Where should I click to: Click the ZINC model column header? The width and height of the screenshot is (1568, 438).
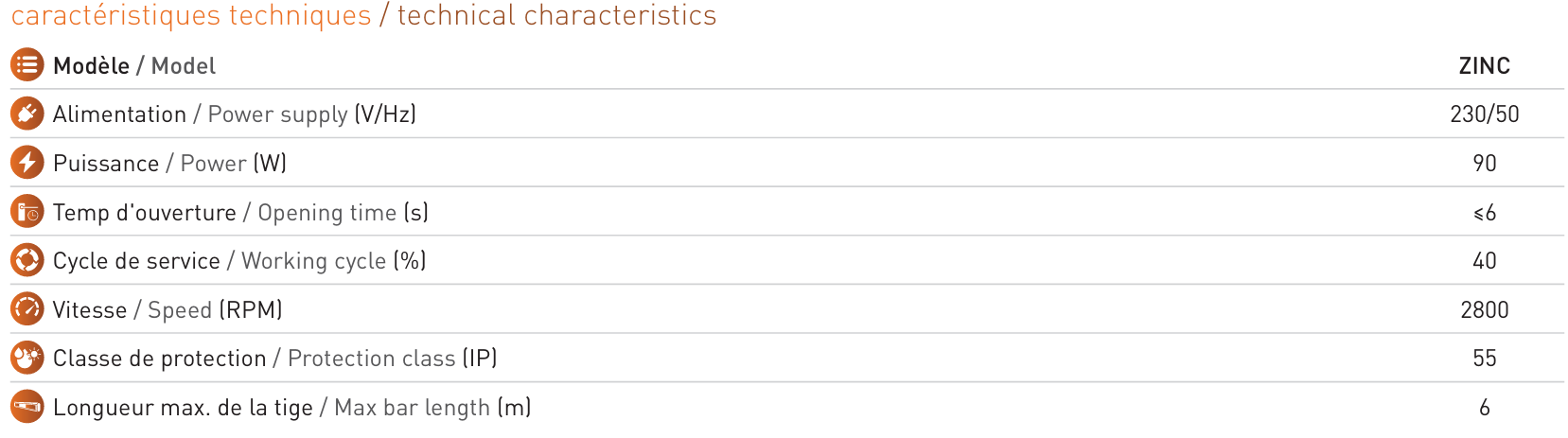click(1484, 66)
